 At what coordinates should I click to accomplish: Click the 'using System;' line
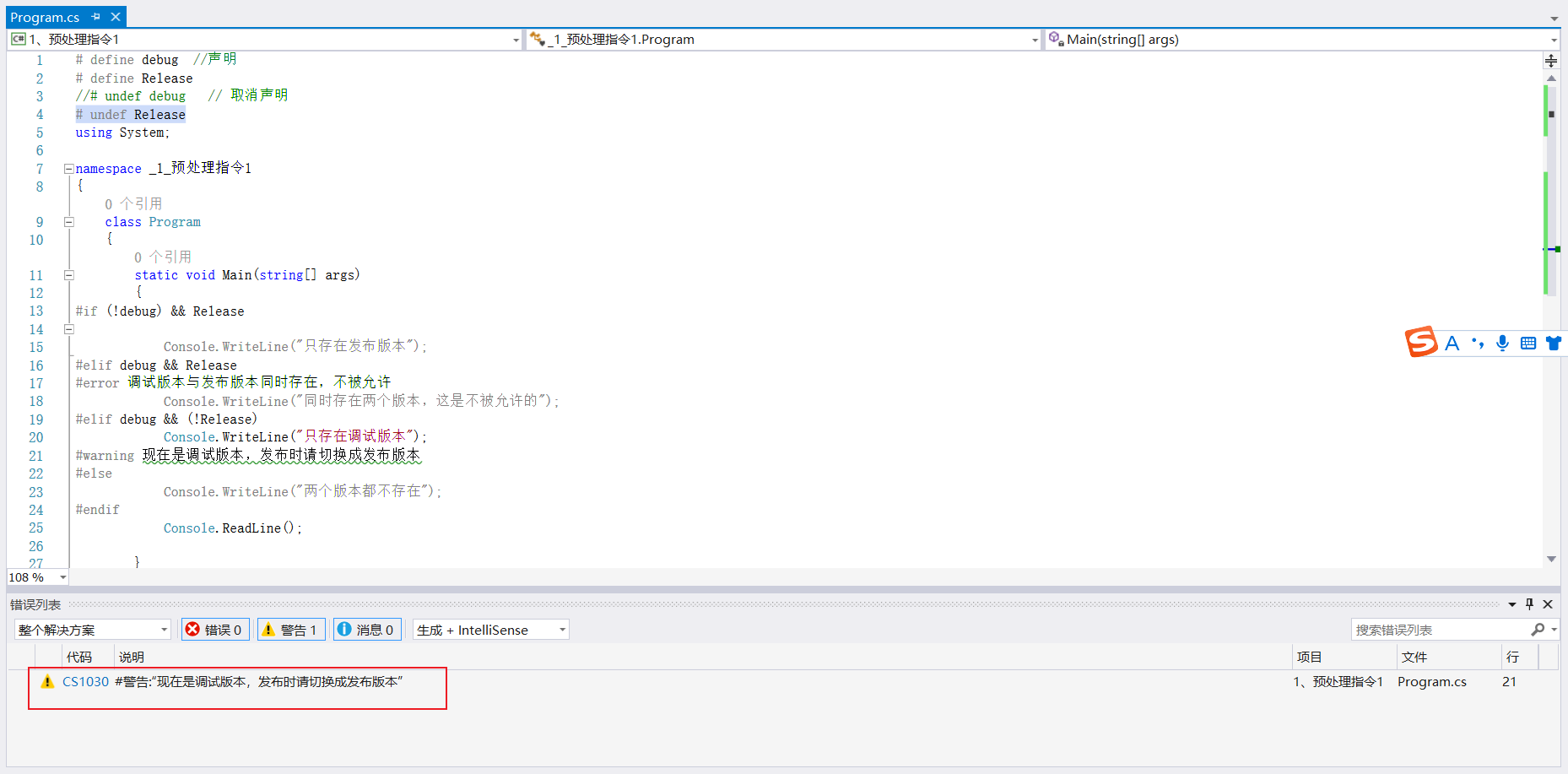[x=122, y=133]
